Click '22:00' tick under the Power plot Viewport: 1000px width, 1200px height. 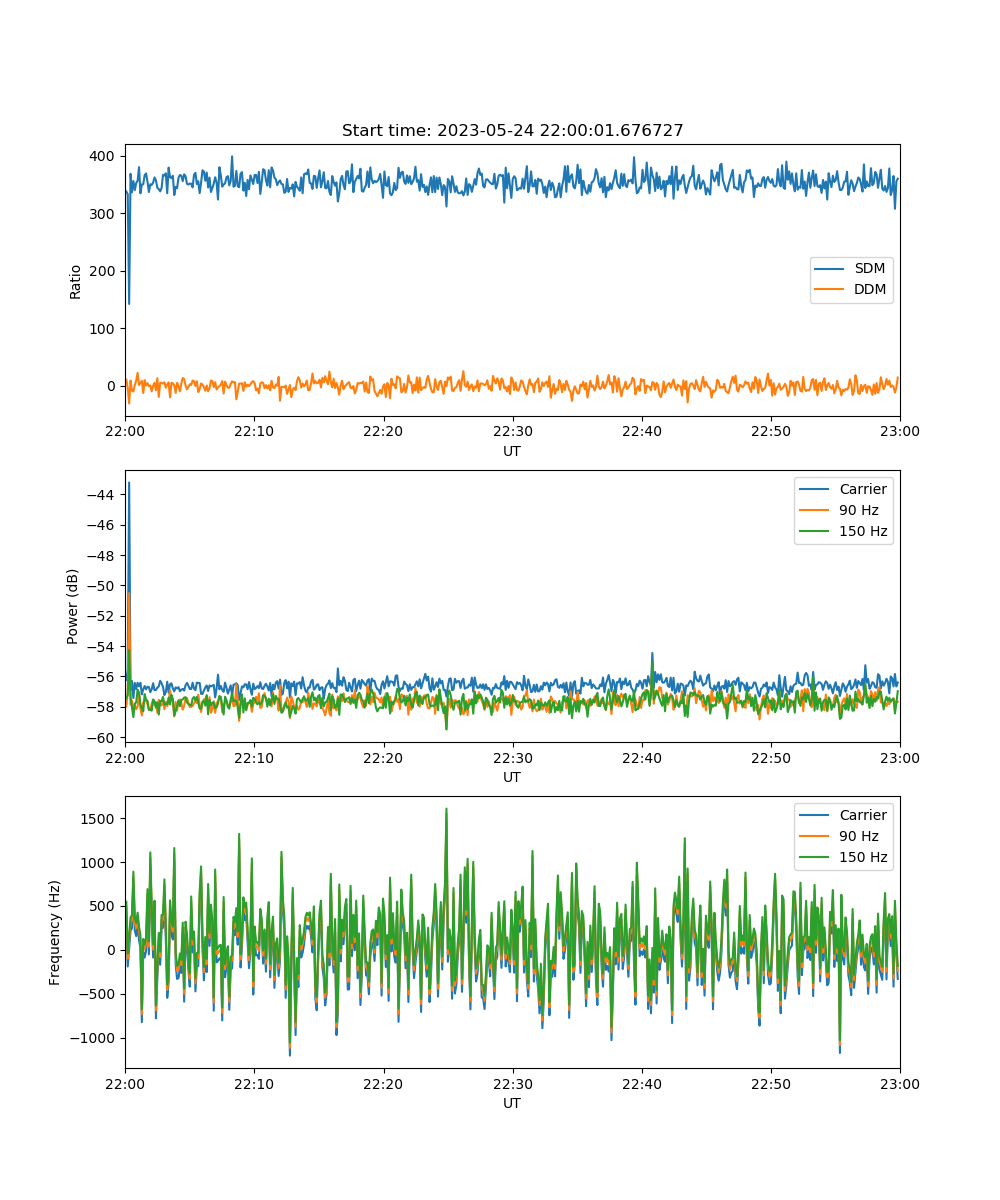pos(125,758)
